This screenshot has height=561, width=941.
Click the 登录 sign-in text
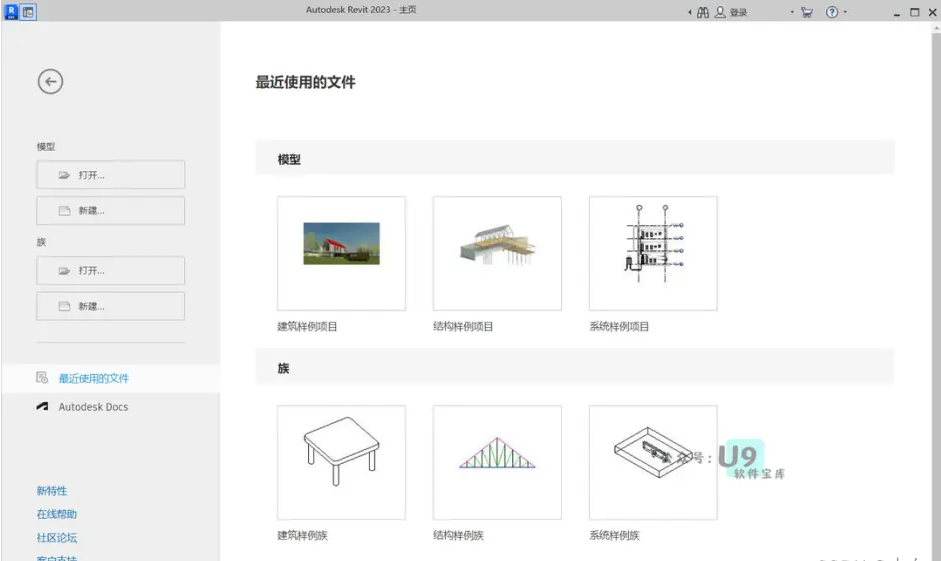pos(738,13)
